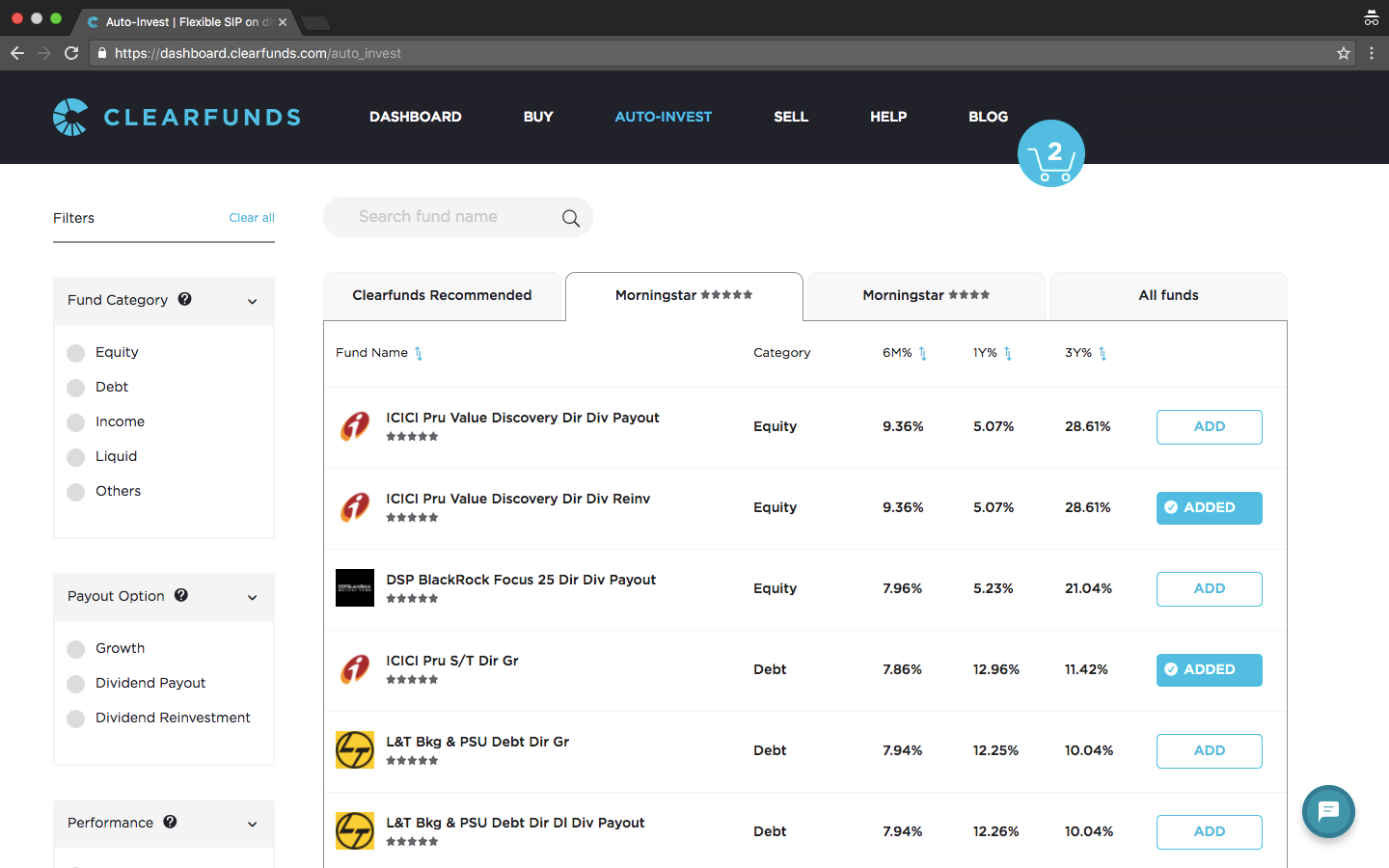
Task: Sort by Fund Name arrow icon
Action: point(419,353)
